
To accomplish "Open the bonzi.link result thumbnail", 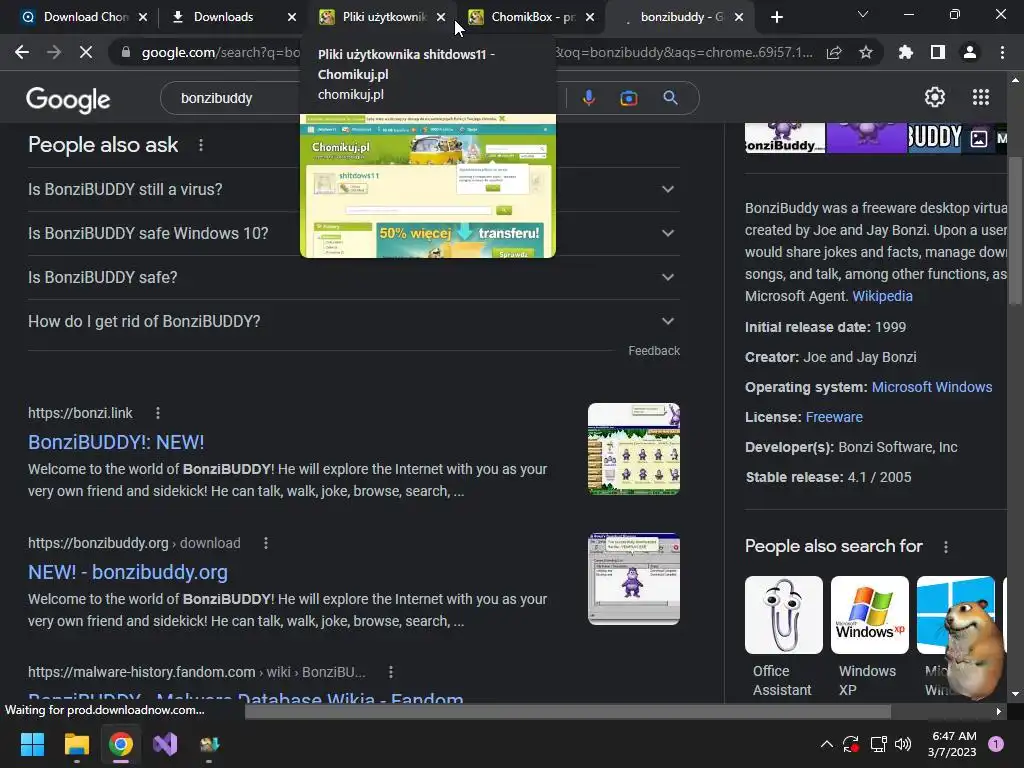I will pyautogui.click(x=633, y=449).
